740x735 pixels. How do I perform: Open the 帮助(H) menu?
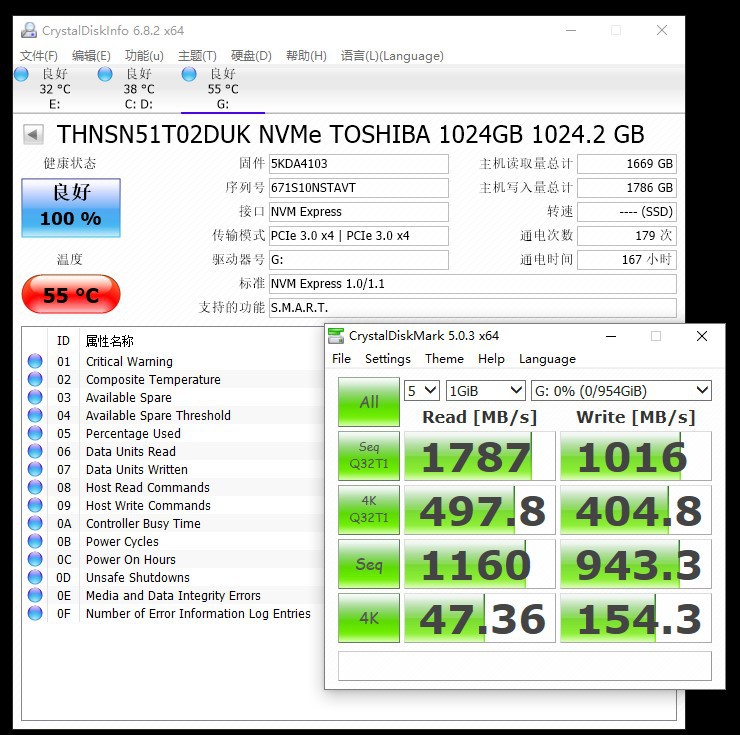pyautogui.click(x=306, y=56)
